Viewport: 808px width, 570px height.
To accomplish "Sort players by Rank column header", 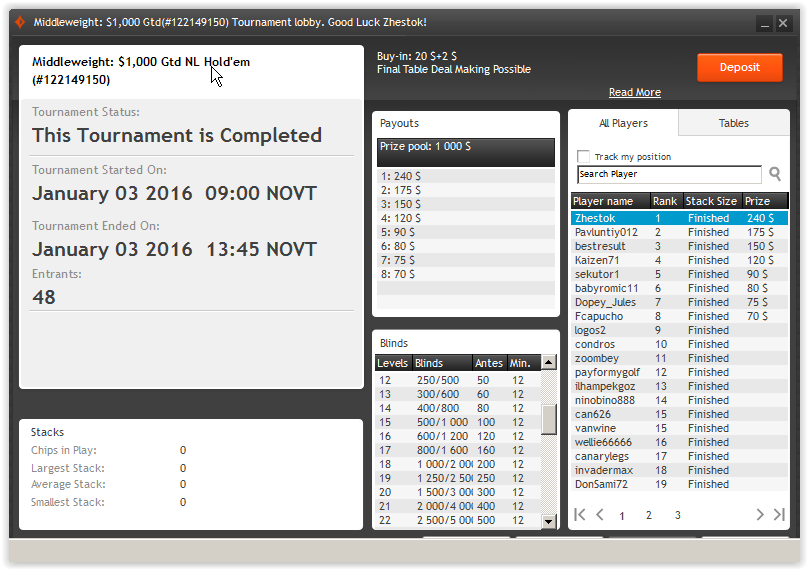I will [x=665, y=201].
